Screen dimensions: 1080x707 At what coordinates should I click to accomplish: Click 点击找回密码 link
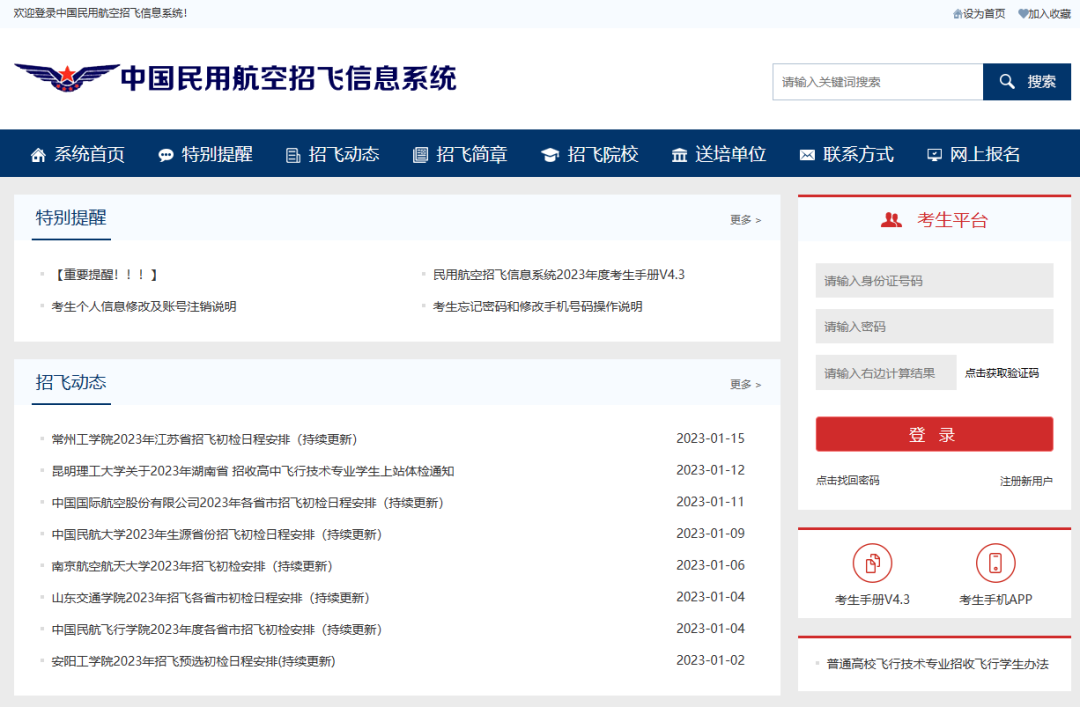pyautogui.click(x=847, y=480)
